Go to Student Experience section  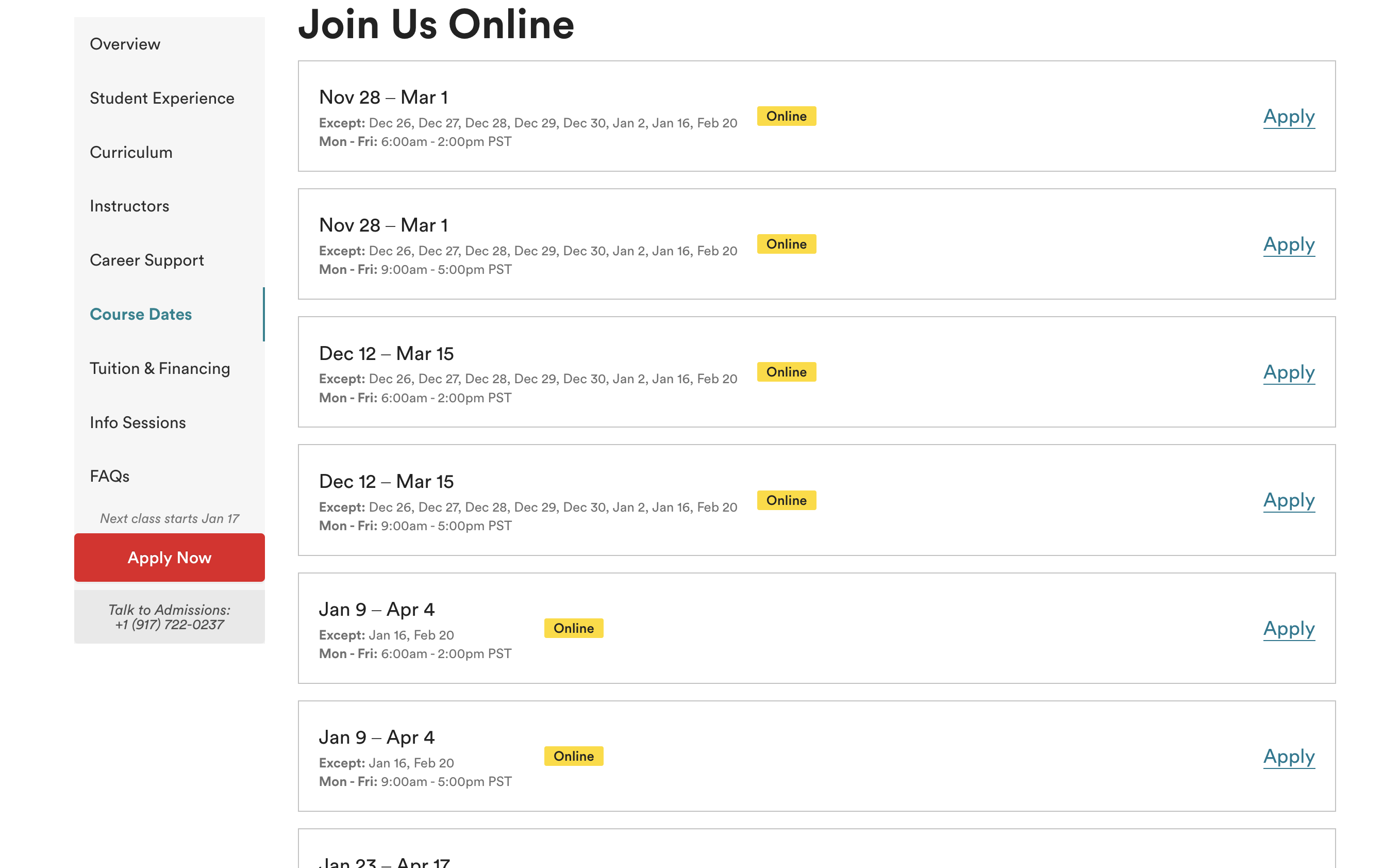(x=162, y=98)
